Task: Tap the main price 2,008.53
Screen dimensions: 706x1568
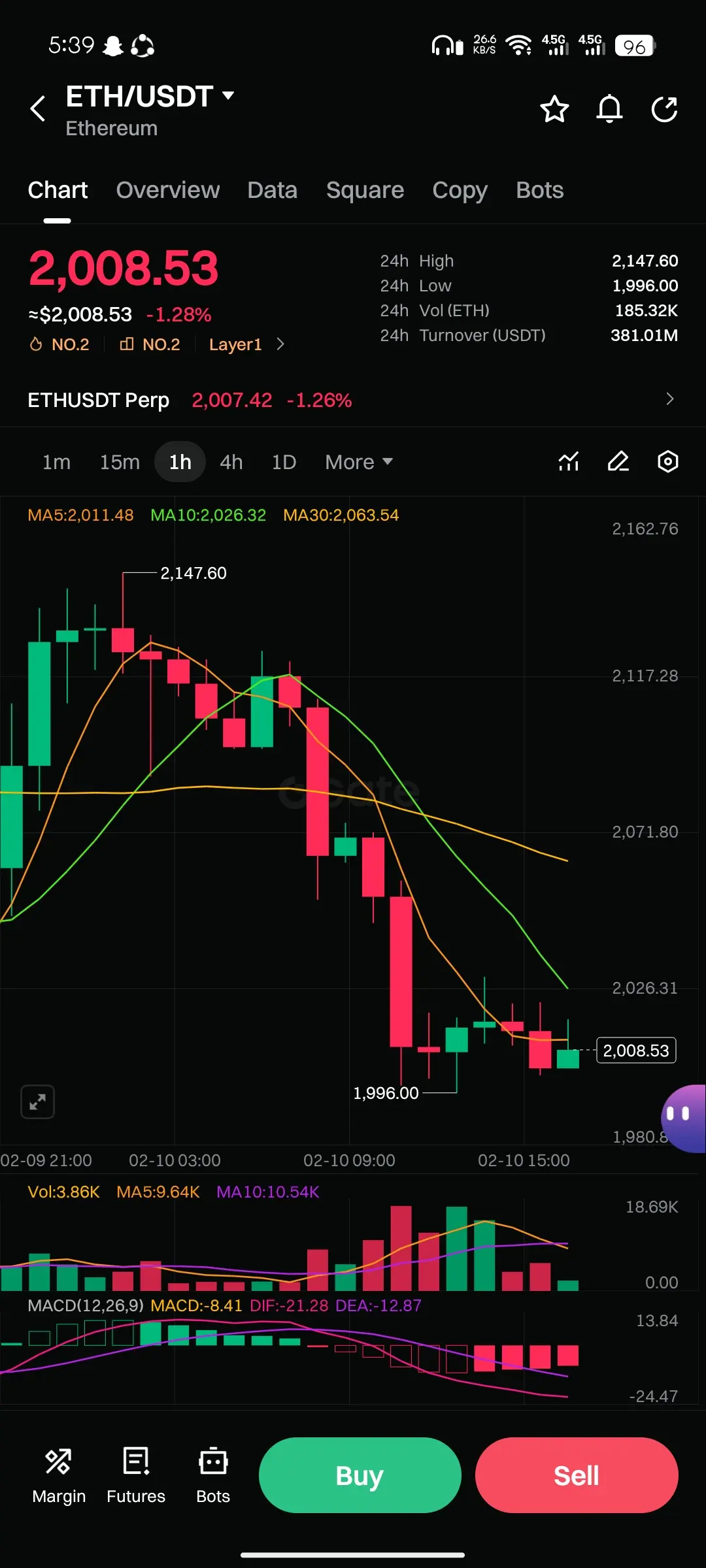Action: 124,268
